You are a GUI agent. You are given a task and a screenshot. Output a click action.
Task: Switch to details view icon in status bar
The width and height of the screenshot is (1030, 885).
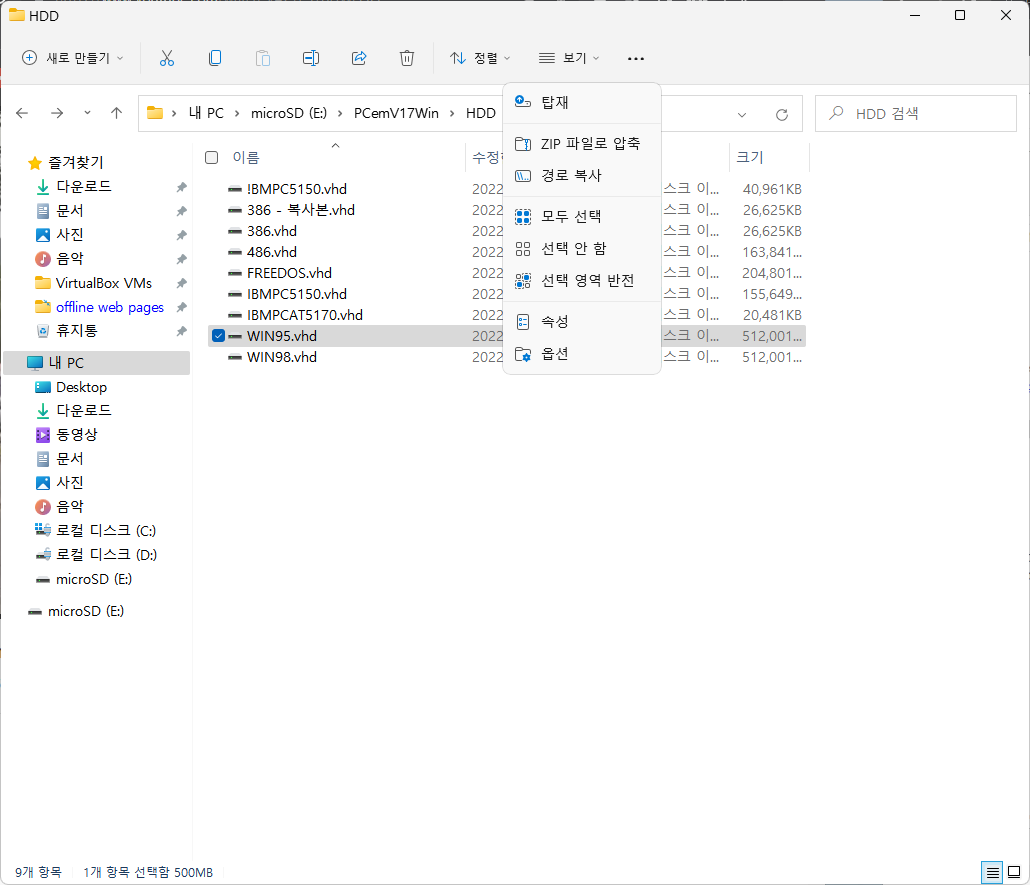coord(992,873)
